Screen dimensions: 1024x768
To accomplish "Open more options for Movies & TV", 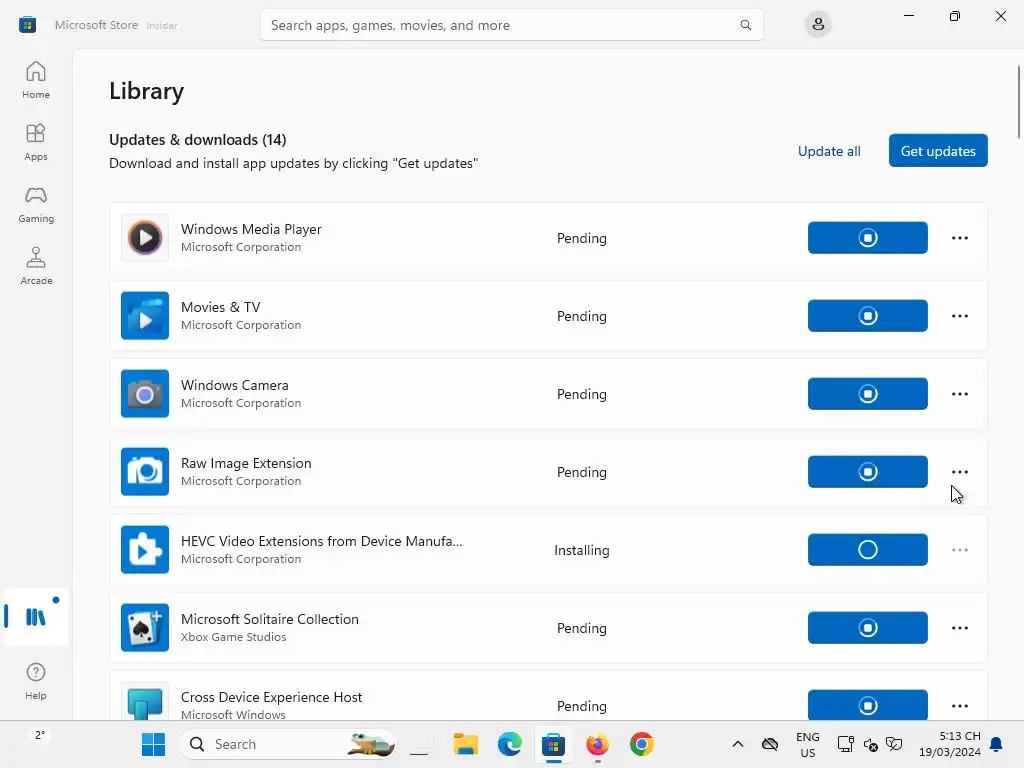I will 959,316.
